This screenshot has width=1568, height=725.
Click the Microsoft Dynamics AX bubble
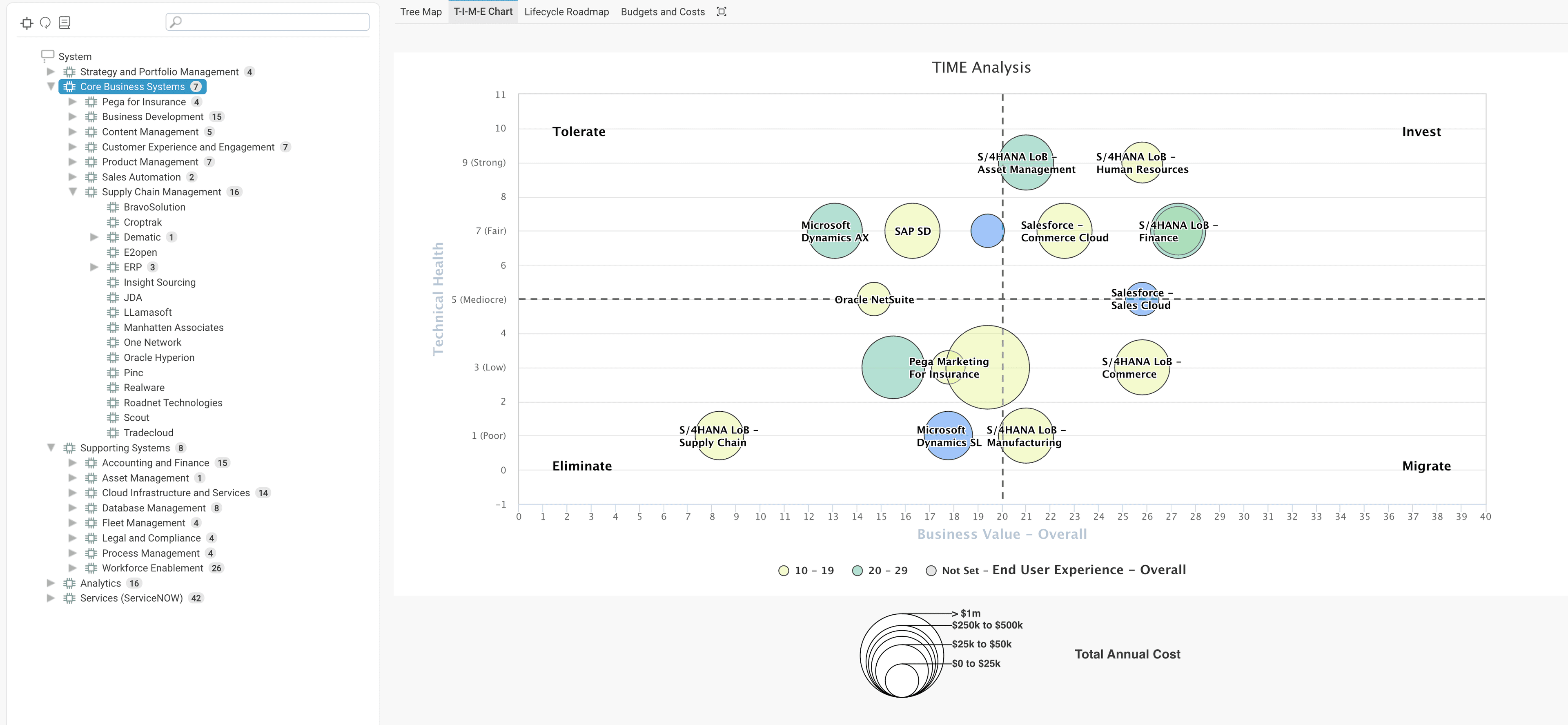click(834, 231)
